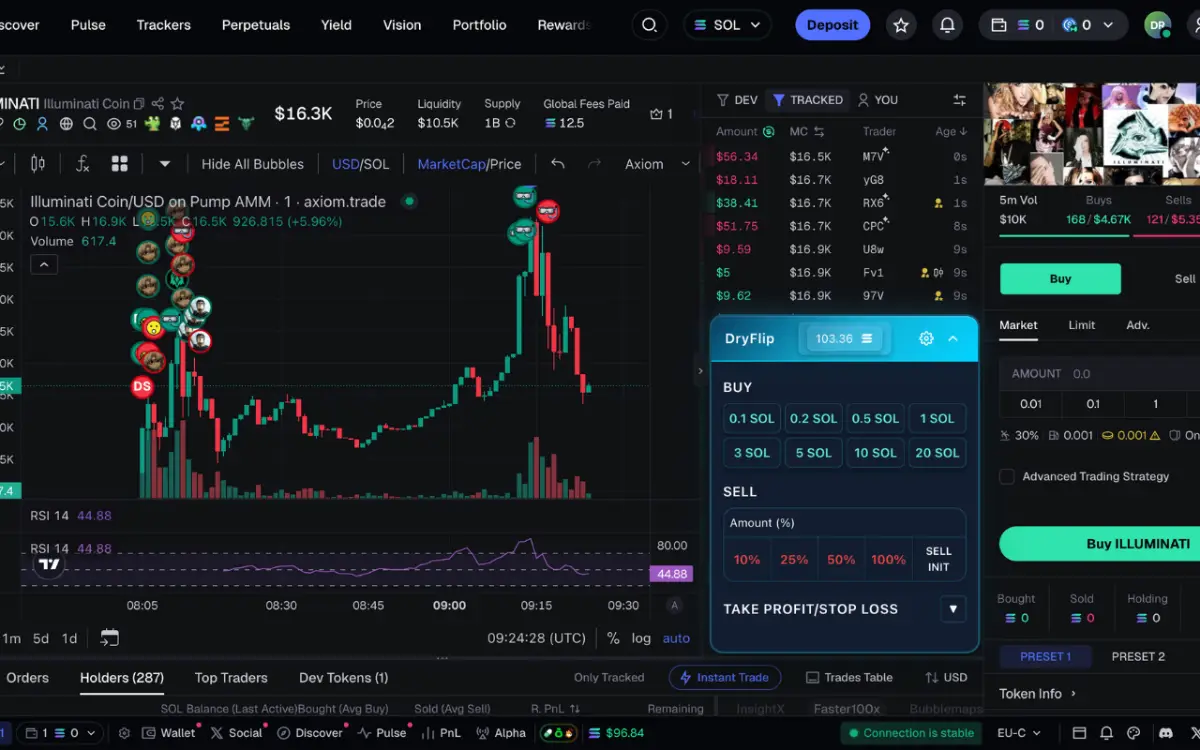Open the token website globe icon
The height and width of the screenshot is (750, 1200).
[x=66, y=124]
